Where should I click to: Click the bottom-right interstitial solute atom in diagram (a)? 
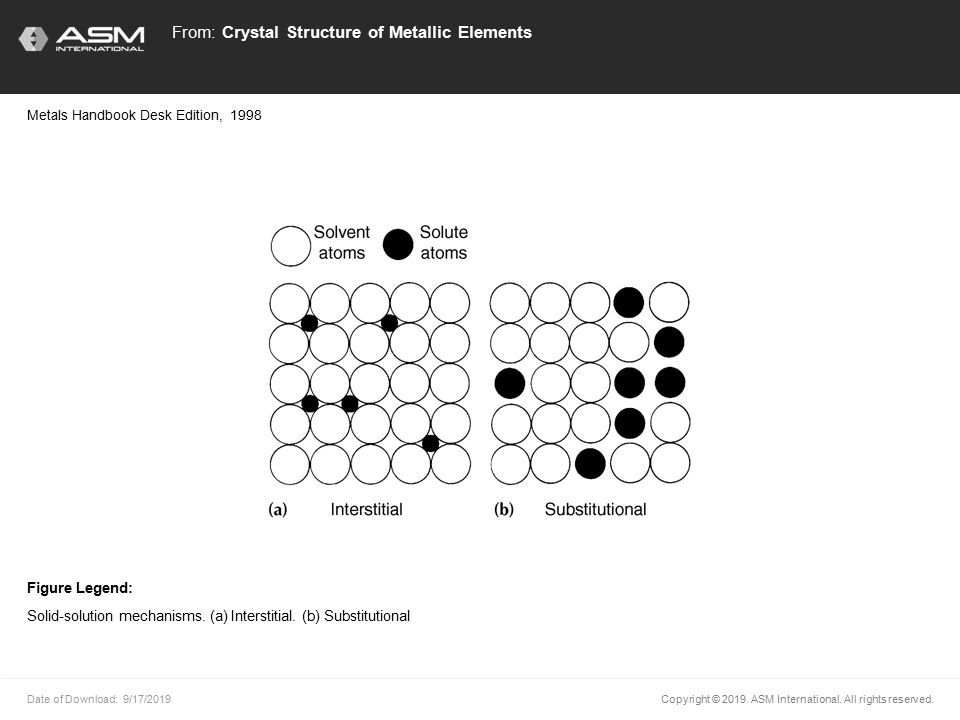click(x=430, y=443)
